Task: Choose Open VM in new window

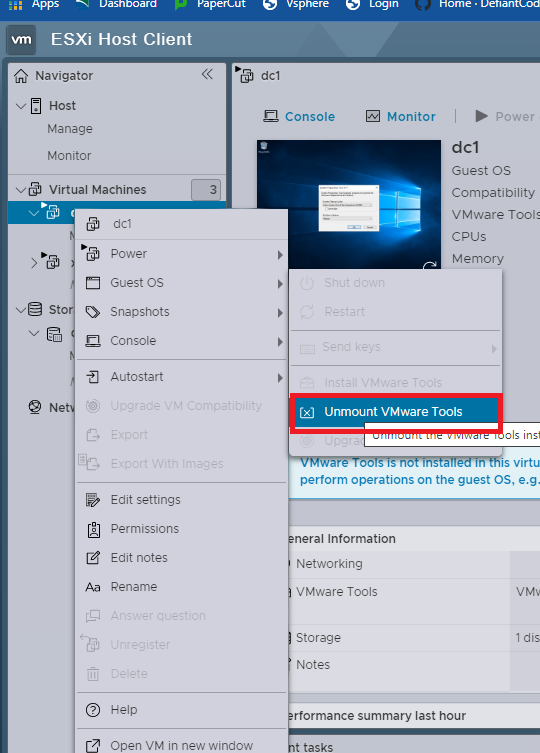Action: coord(183,745)
